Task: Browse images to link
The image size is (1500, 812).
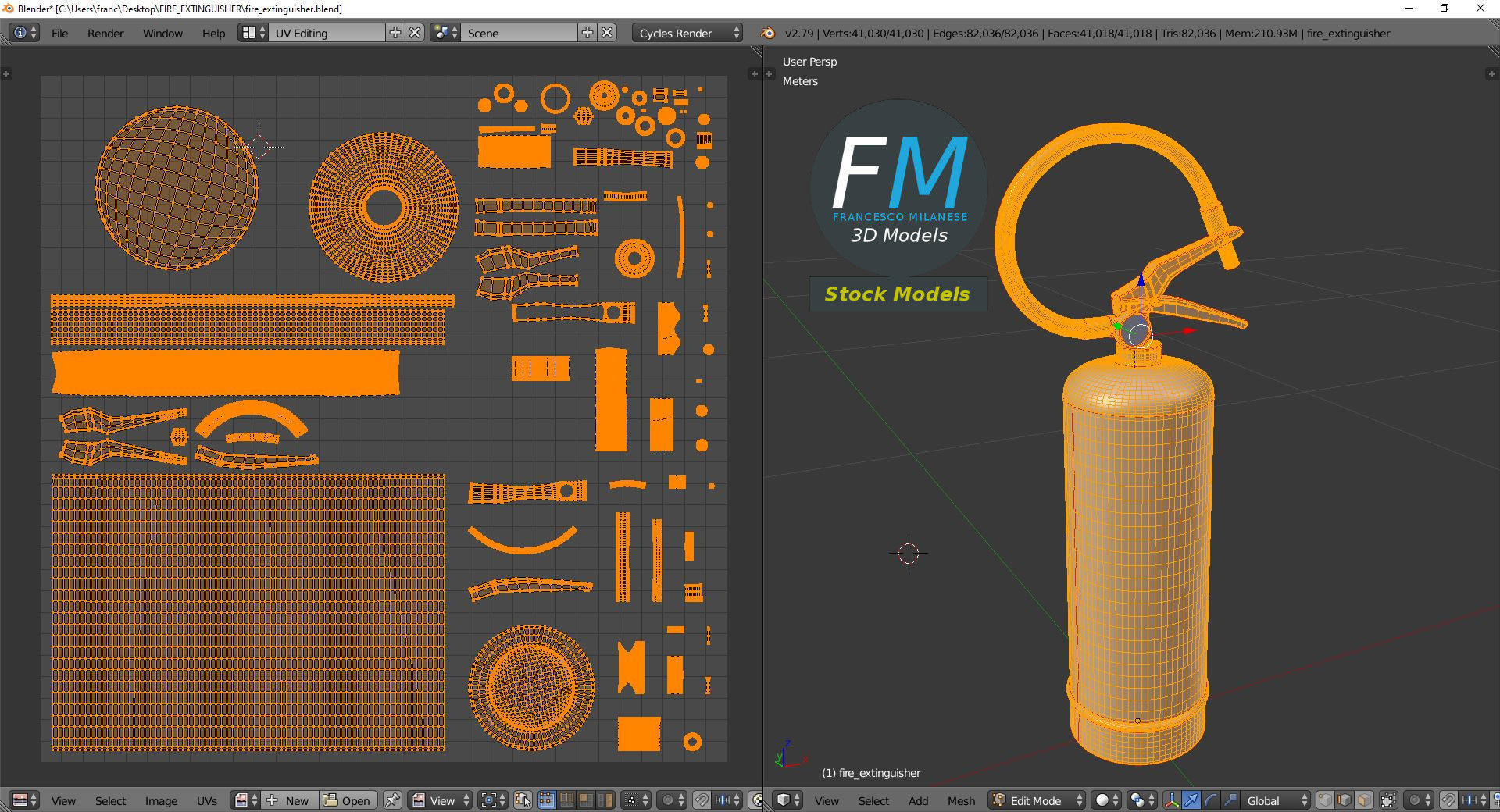Action: 246,800
